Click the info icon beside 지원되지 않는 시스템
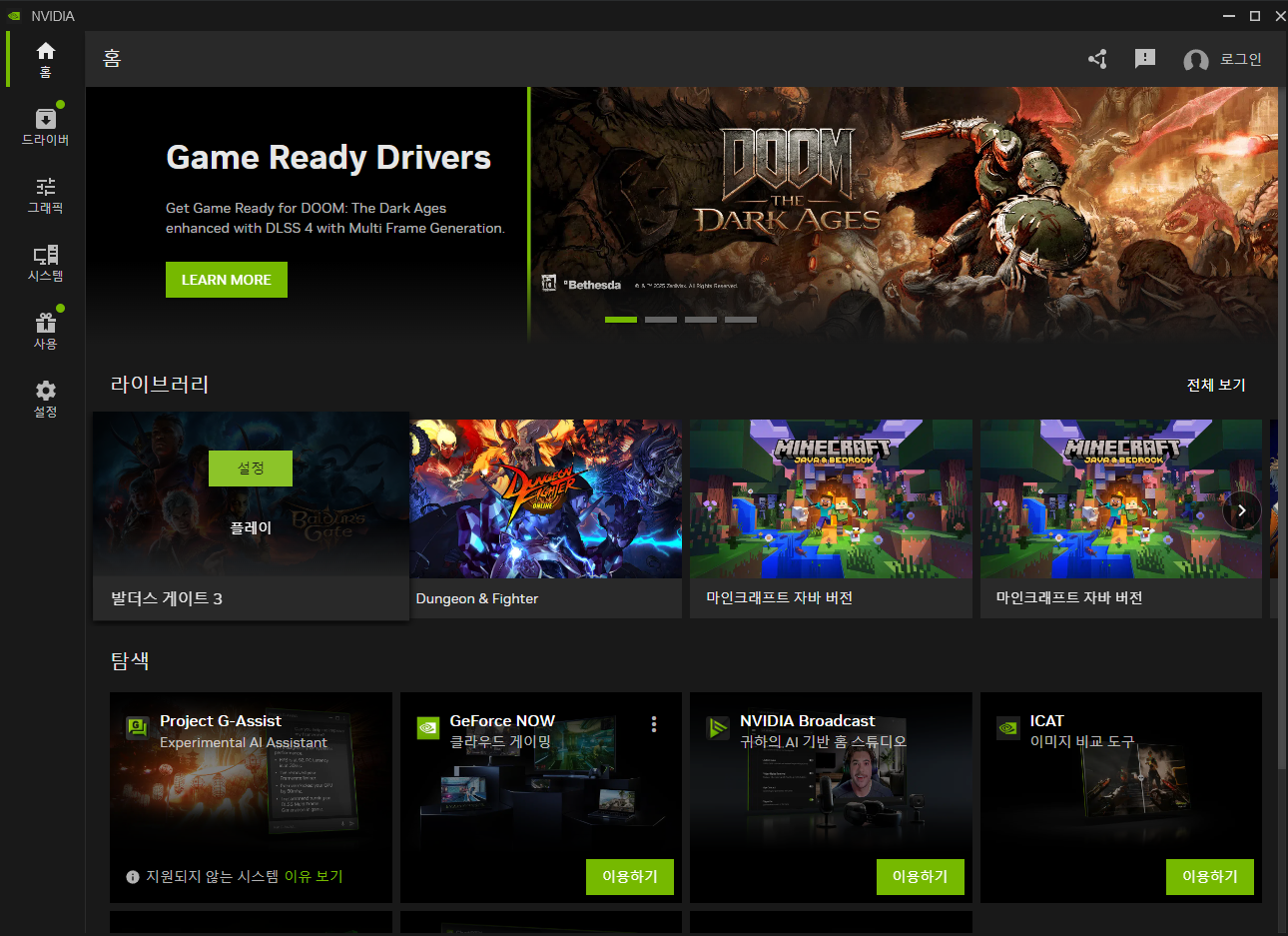 click(x=133, y=877)
